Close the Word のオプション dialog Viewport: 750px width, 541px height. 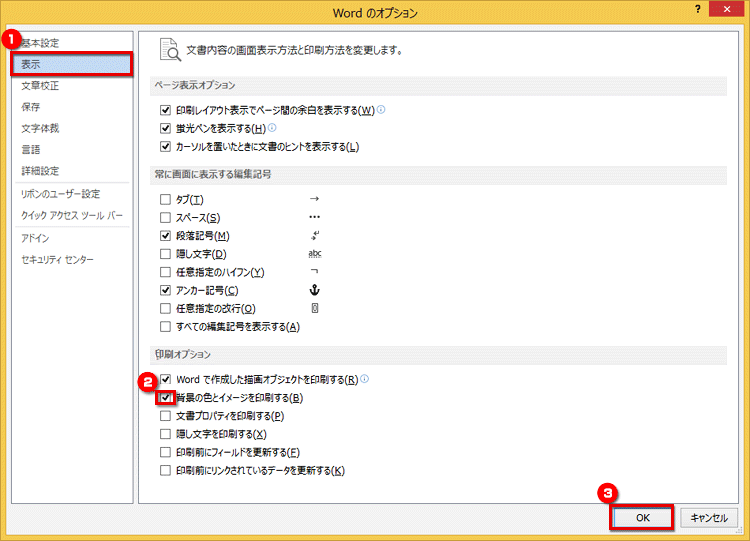(x=727, y=9)
